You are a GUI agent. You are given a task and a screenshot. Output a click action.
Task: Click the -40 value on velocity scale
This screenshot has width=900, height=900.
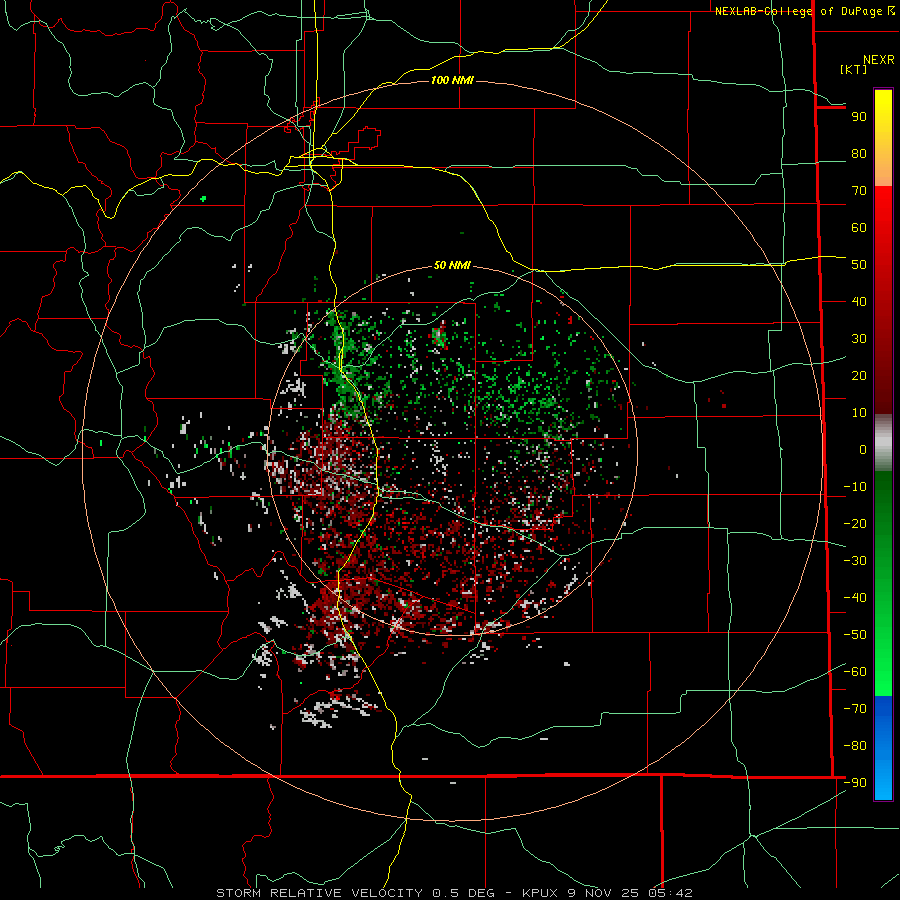click(855, 598)
